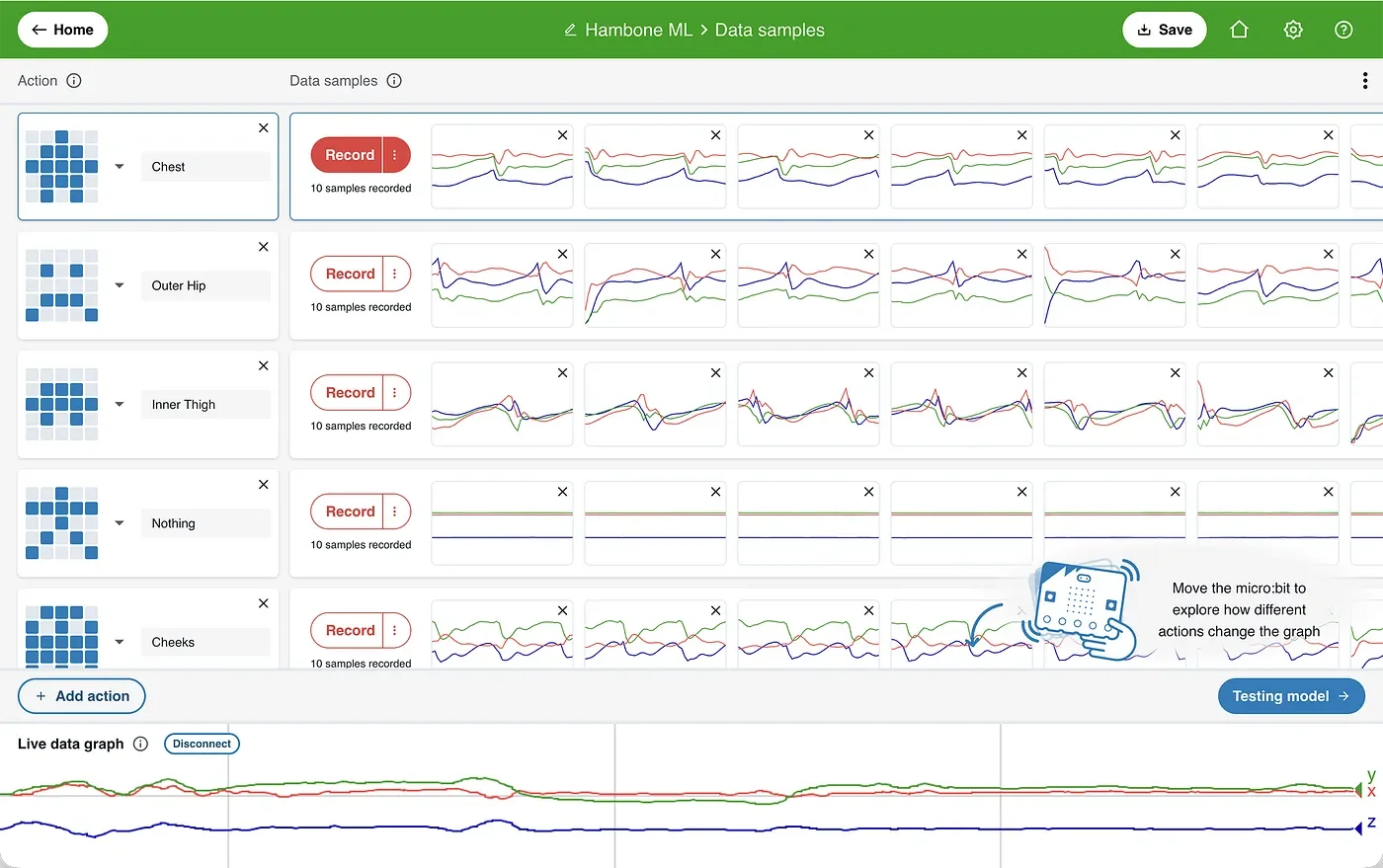
Task: Edit the Cheeks action name field
Action: pos(205,642)
